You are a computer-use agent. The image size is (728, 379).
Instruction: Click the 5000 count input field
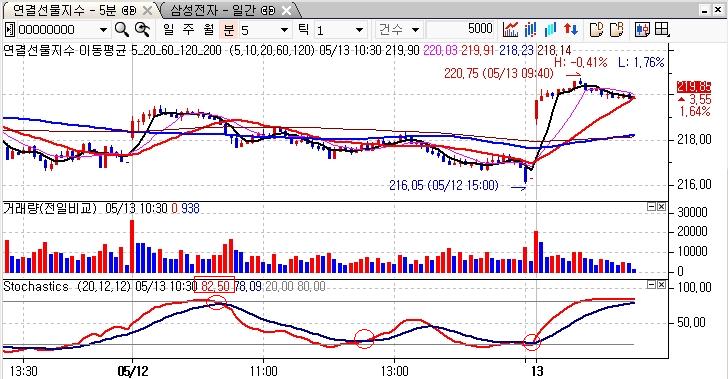pos(460,29)
